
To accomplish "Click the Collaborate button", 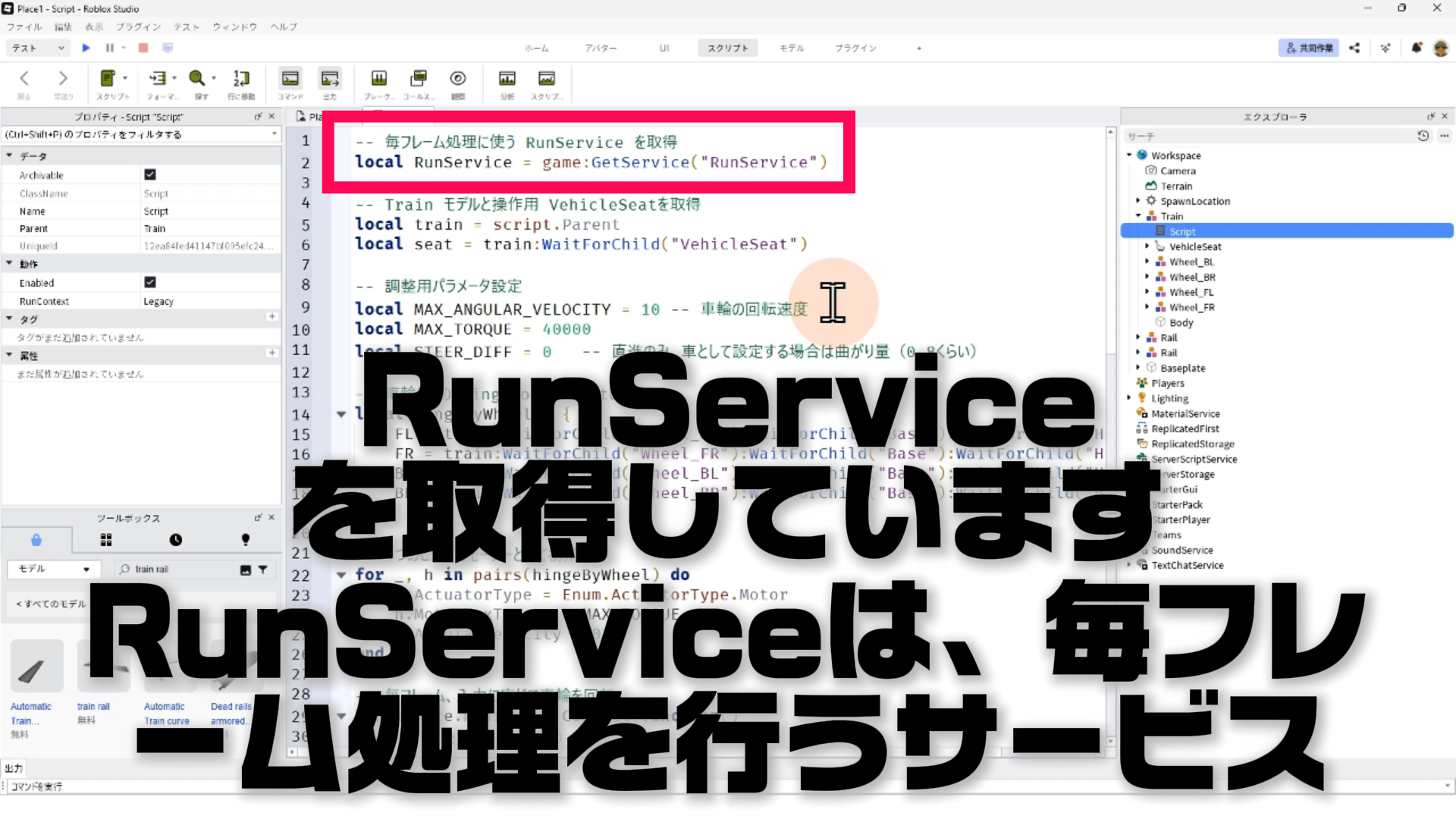I will (x=1309, y=48).
